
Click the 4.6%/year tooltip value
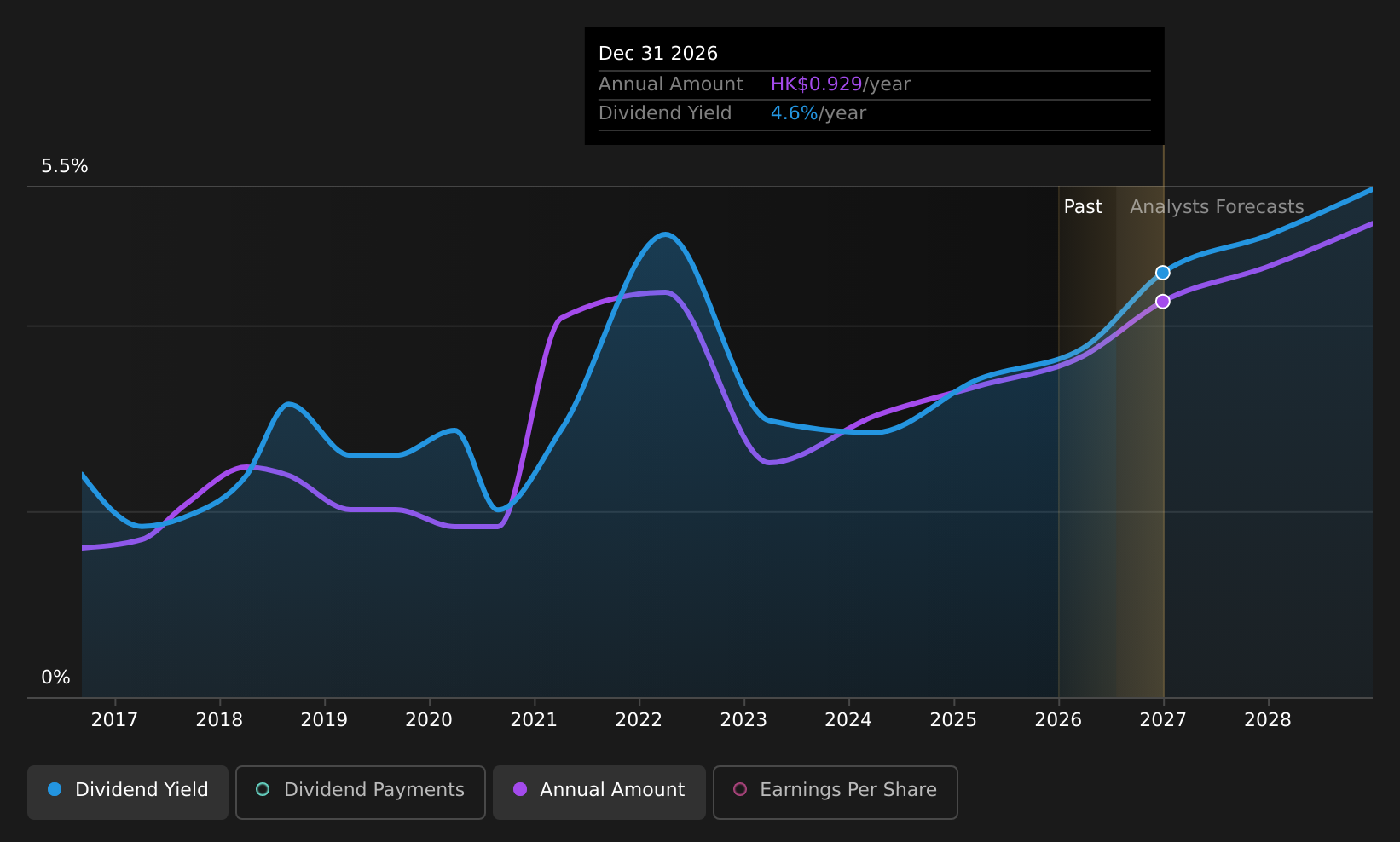point(819,113)
